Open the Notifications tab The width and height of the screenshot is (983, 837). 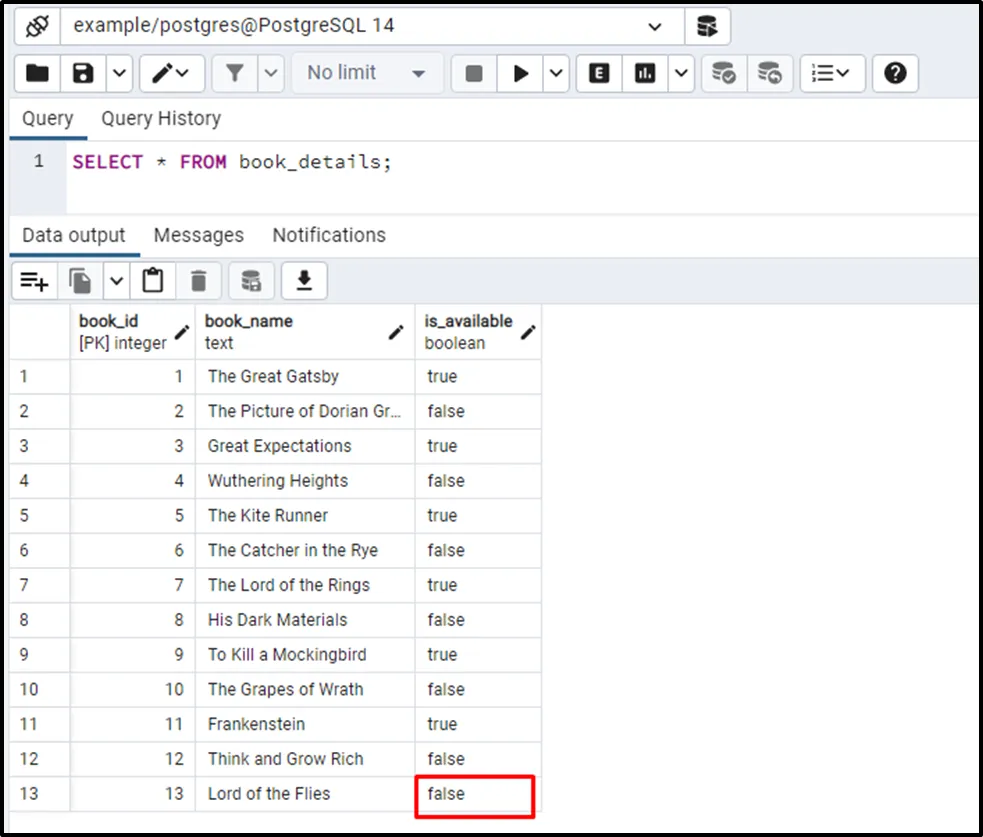[329, 235]
